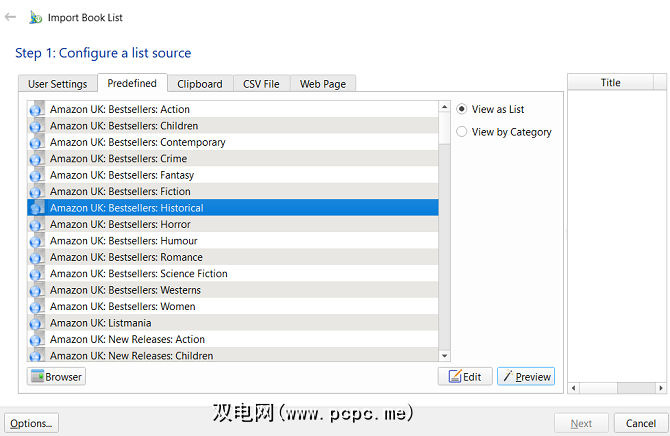Click the Next button

point(581,423)
